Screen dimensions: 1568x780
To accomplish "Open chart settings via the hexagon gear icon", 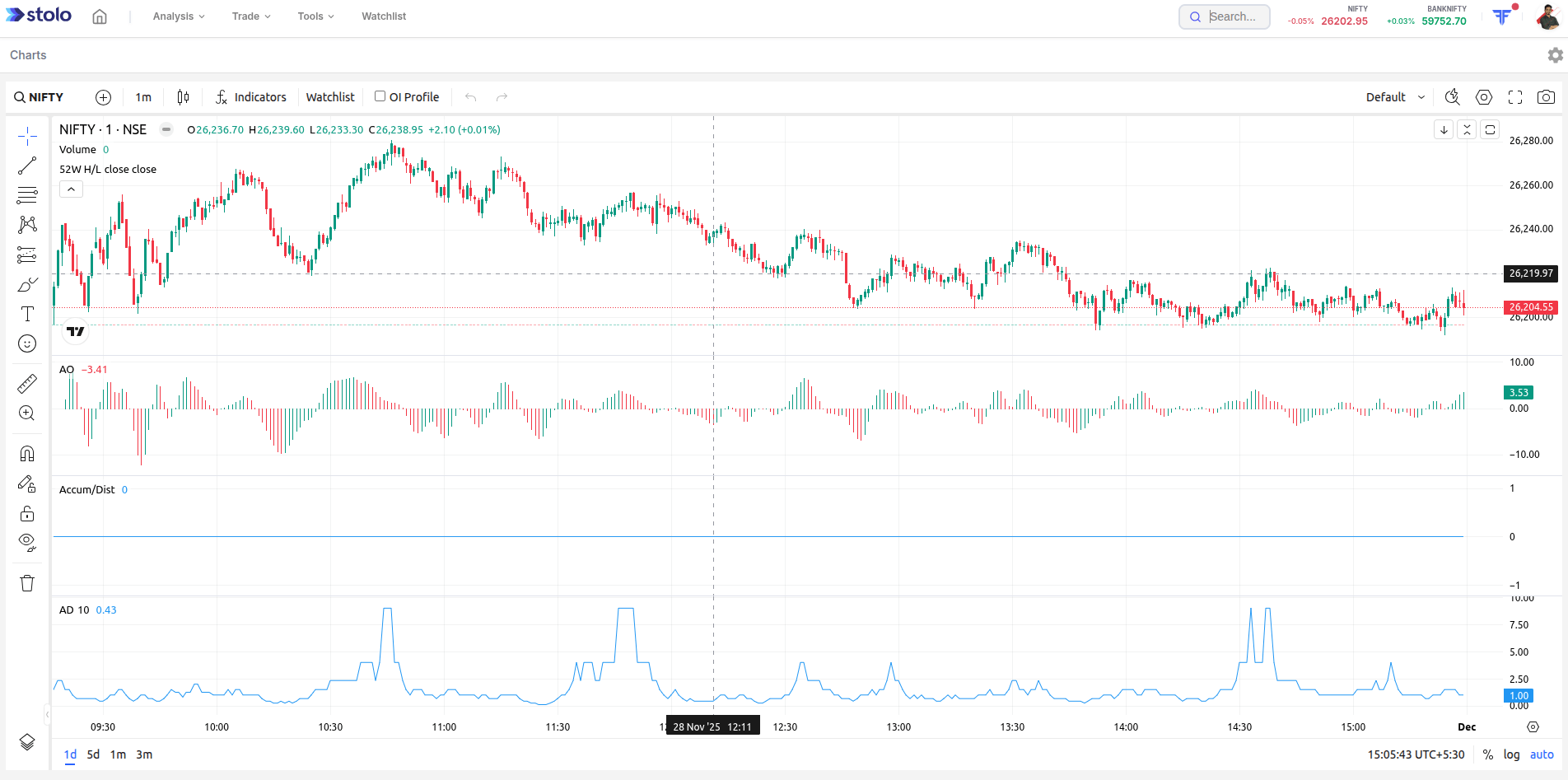I will [x=1484, y=96].
